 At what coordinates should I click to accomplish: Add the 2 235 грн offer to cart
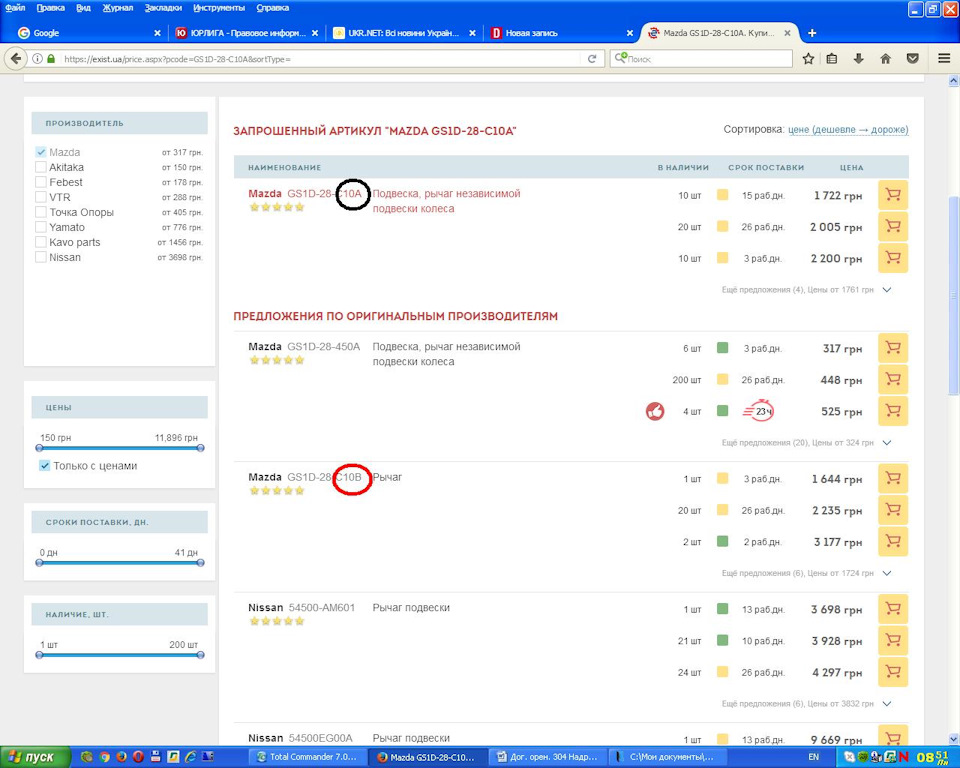[x=893, y=510]
